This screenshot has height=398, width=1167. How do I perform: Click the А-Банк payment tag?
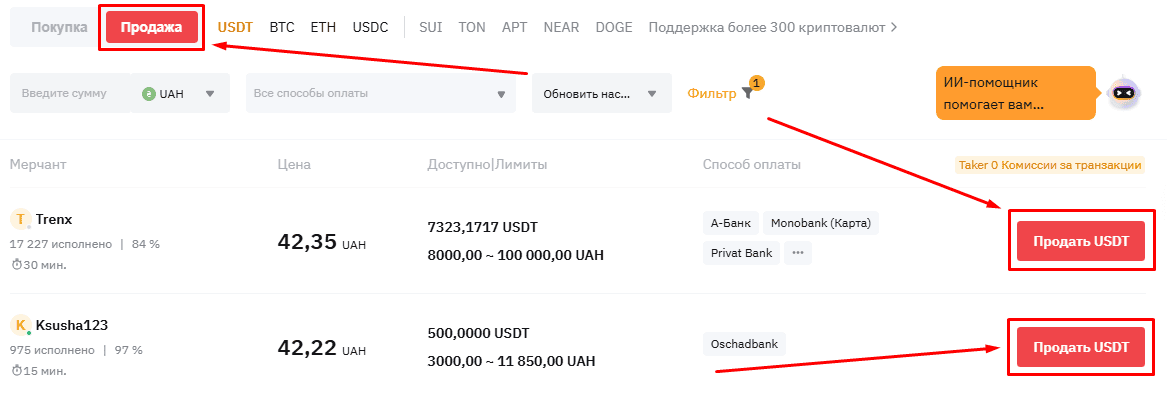(730, 223)
